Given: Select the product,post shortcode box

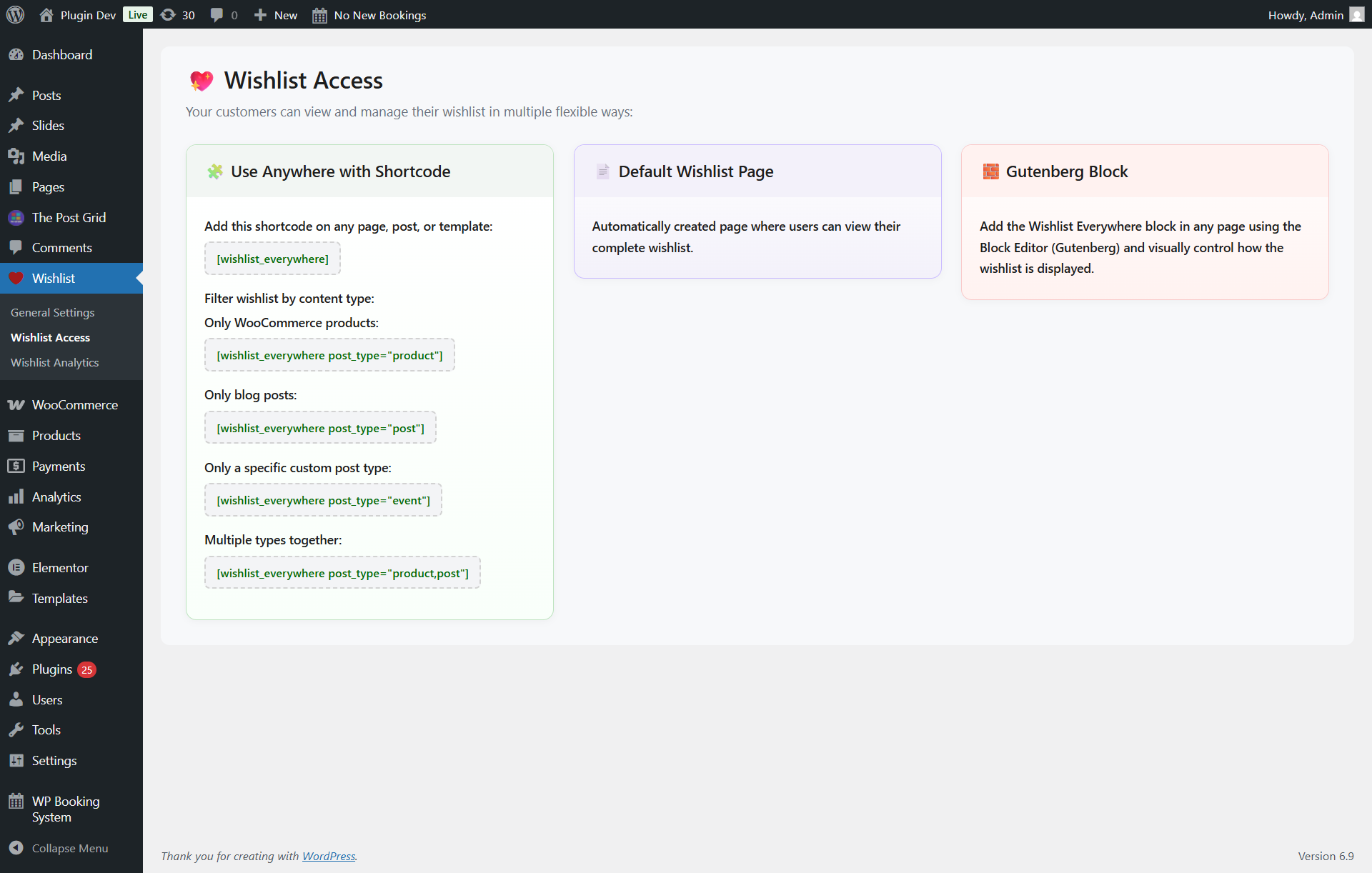Looking at the screenshot, I should point(342,573).
